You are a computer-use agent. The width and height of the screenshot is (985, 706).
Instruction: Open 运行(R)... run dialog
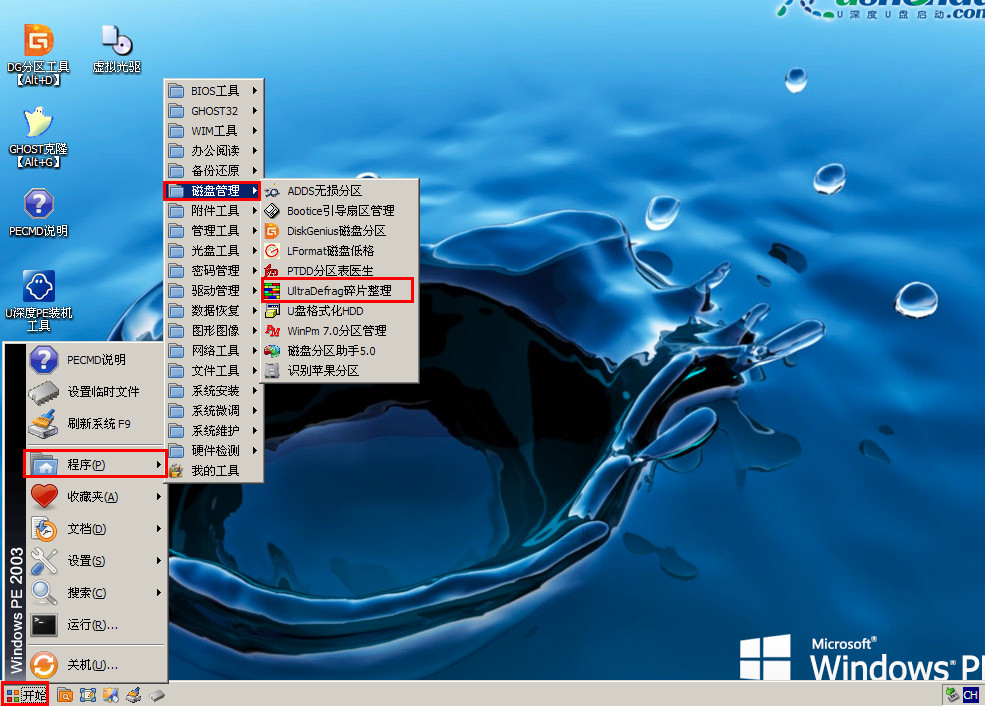92,625
